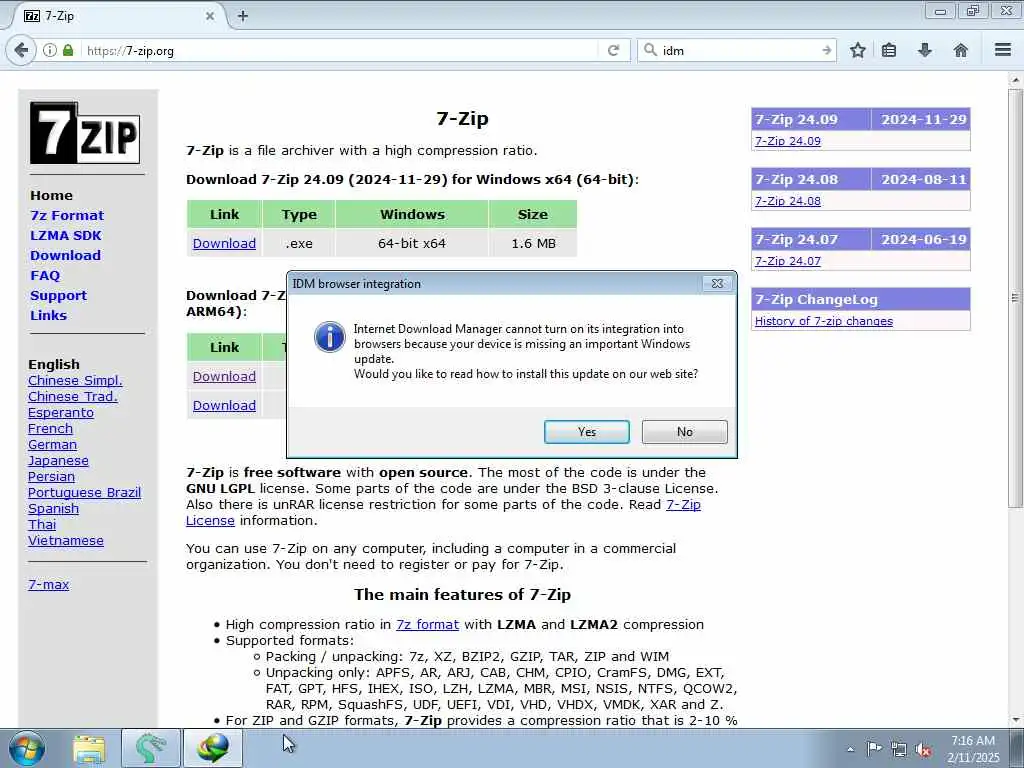The height and width of the screenshot is (768, 1024).
Task: Open File Explorer from the taskbar
Action: [x=89, y=748]
